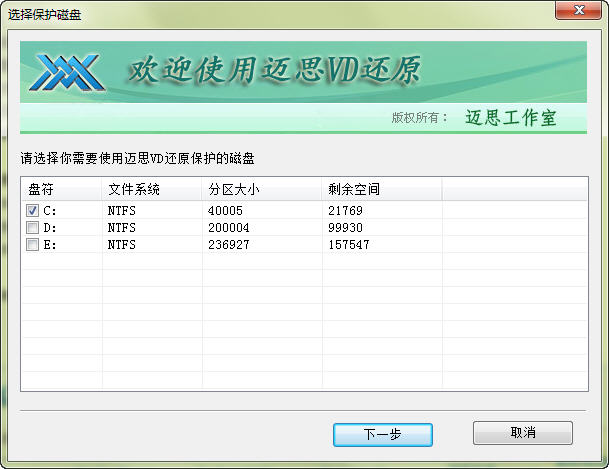This screenshot has width=609, height=469.
Task: Uncheck the C: drive checkbox
Action: point(33,211)
